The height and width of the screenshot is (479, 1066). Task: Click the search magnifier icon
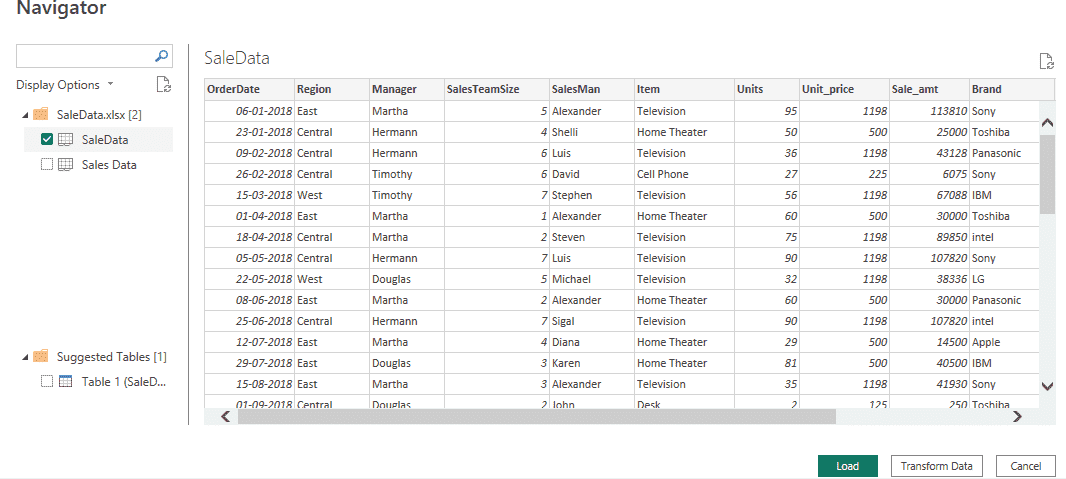pos(162,56)
